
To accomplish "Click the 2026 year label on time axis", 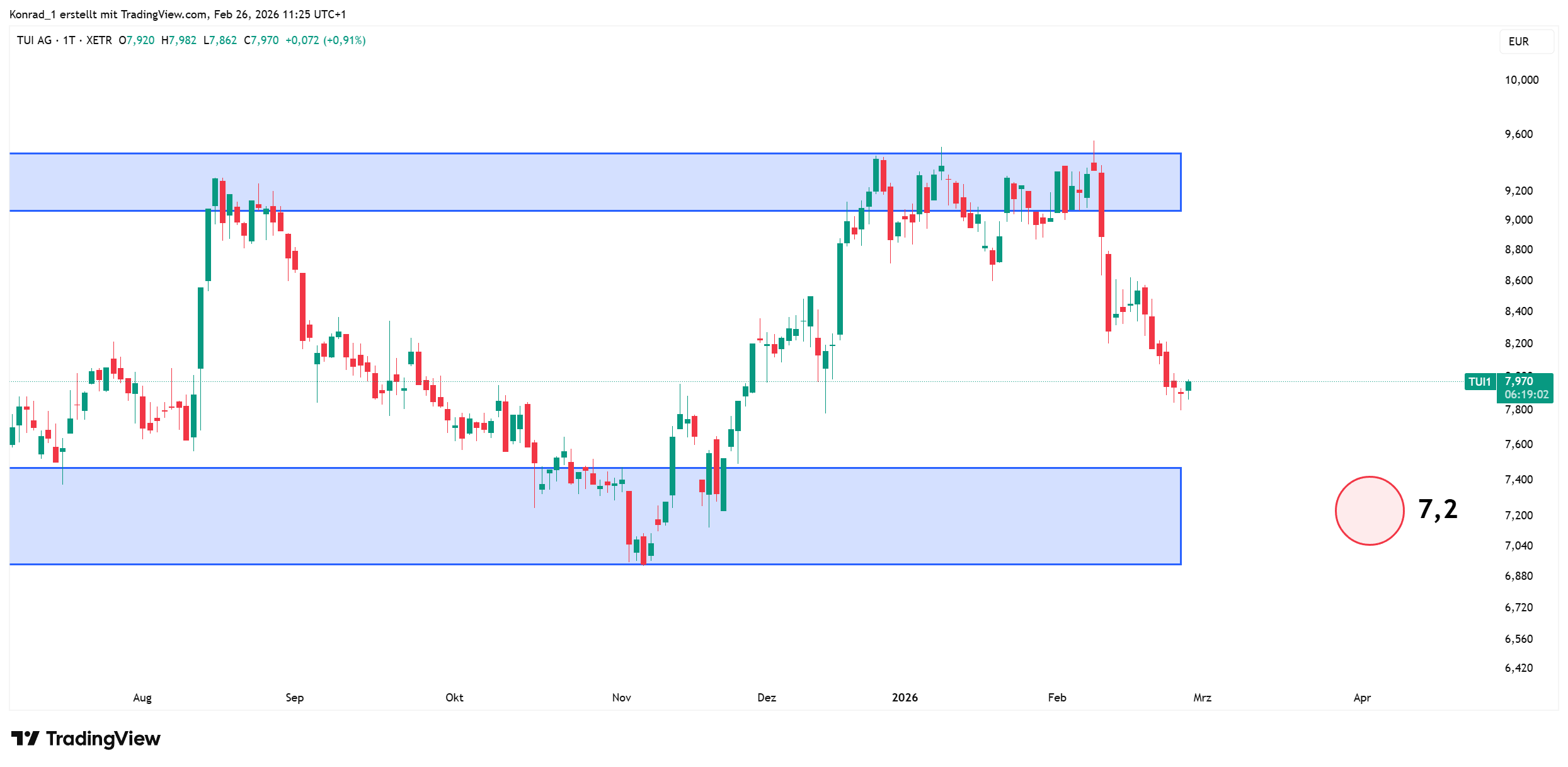I will tap(905, 698).
